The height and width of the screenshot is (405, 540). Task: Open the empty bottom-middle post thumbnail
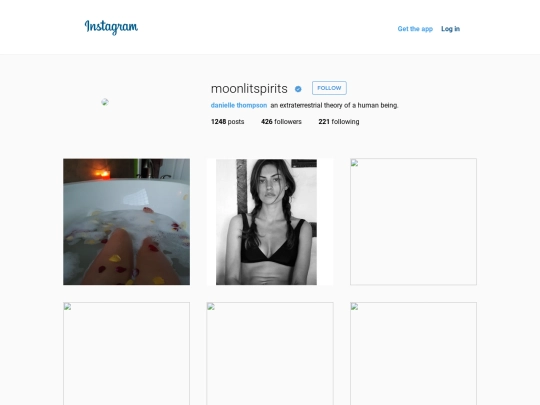pyautogui.click(x=270, y=354)
